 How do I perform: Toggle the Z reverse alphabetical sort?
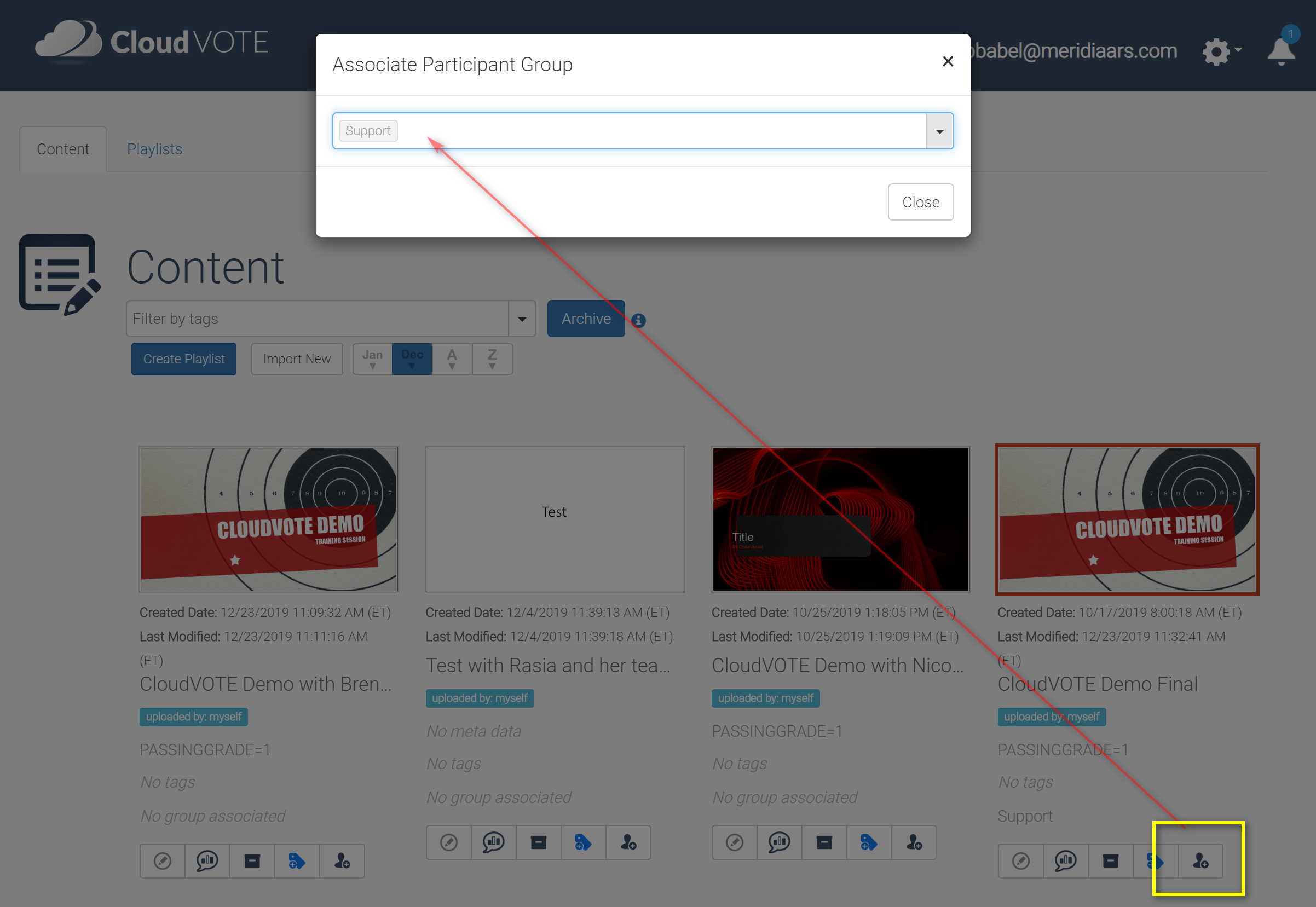492,359
